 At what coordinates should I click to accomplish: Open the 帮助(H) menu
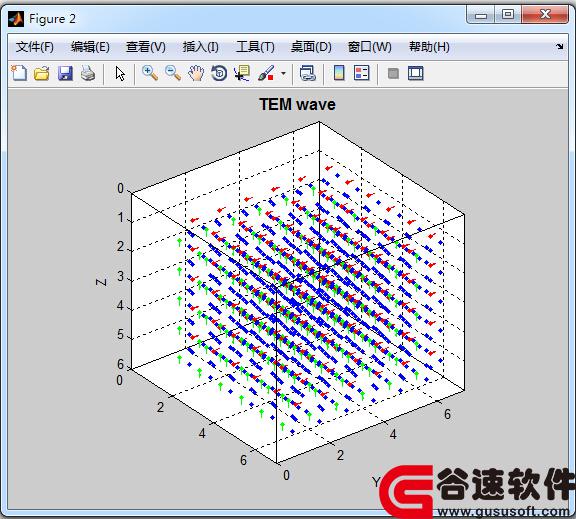429,47
